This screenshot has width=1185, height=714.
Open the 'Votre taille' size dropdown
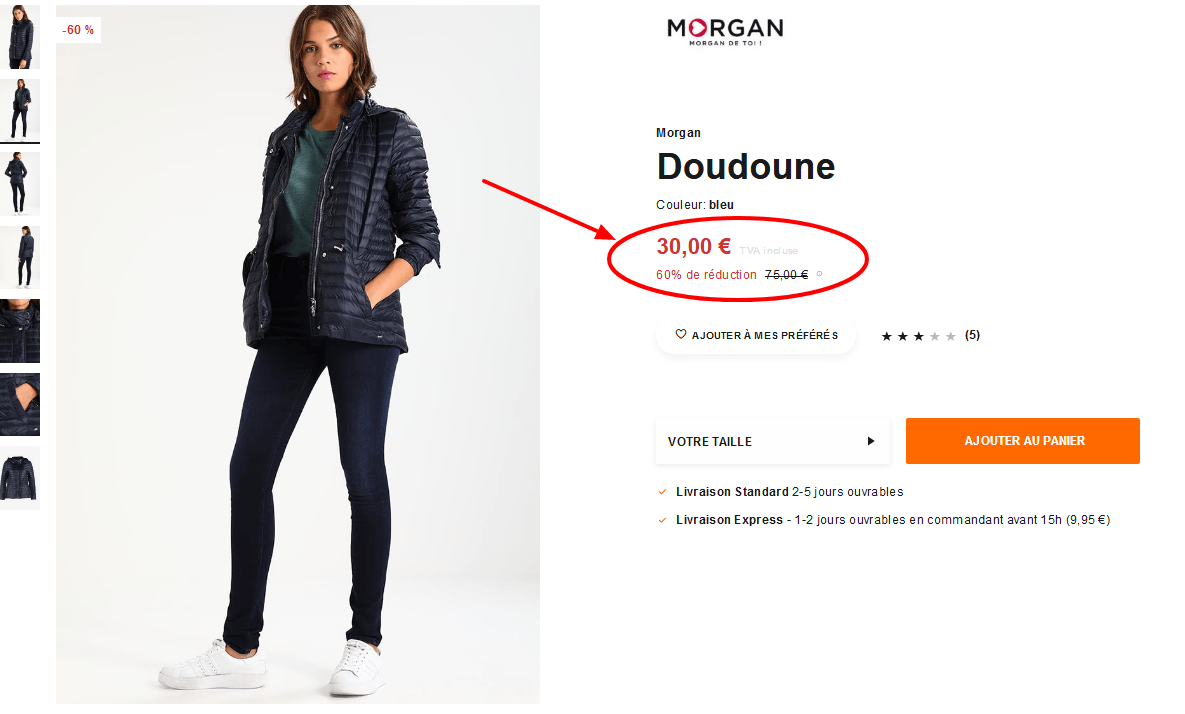tap(770, 441)
